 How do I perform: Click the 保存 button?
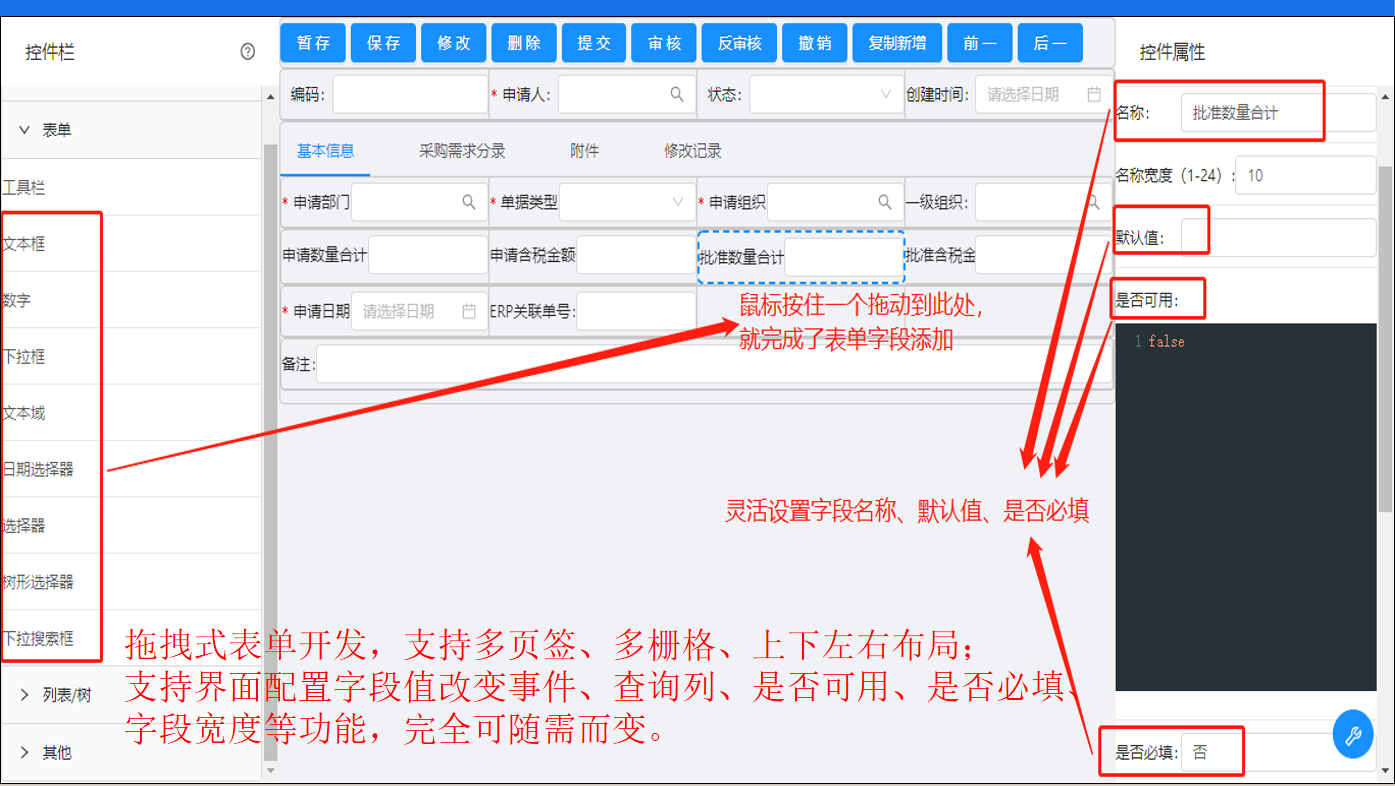click(x=384, y=43)
